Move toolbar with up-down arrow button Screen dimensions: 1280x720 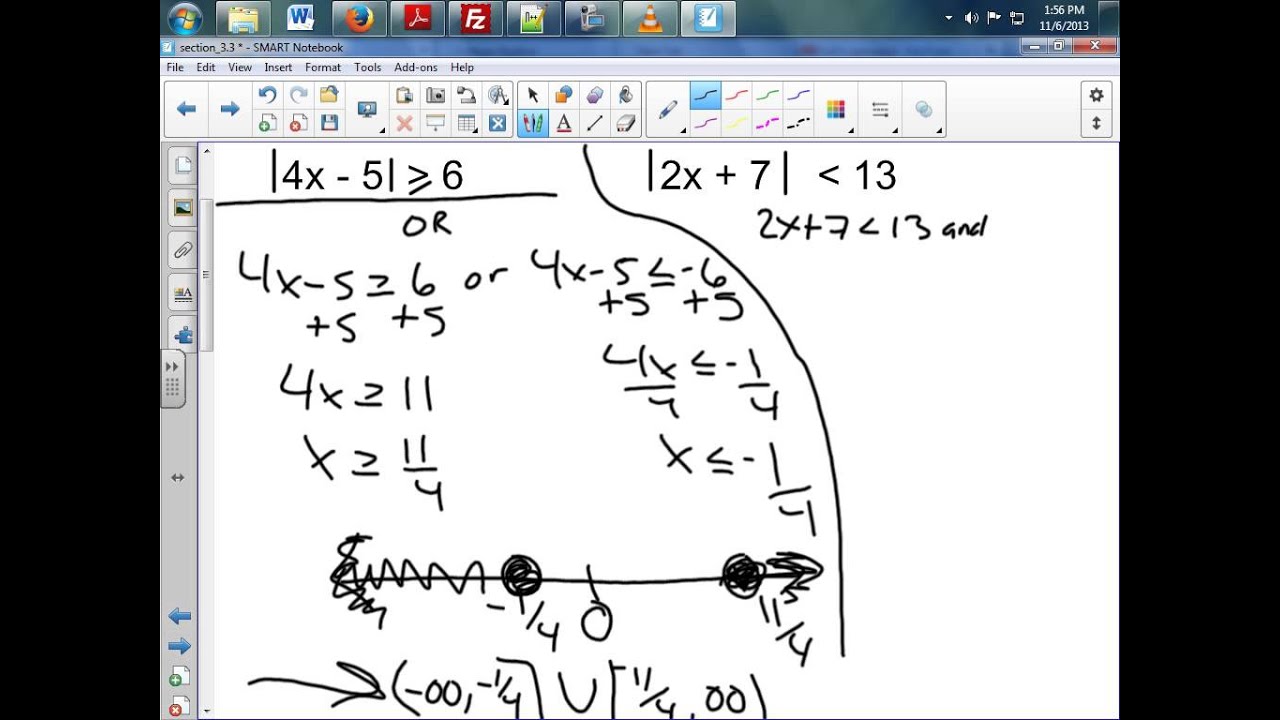tap(1096, 123)
